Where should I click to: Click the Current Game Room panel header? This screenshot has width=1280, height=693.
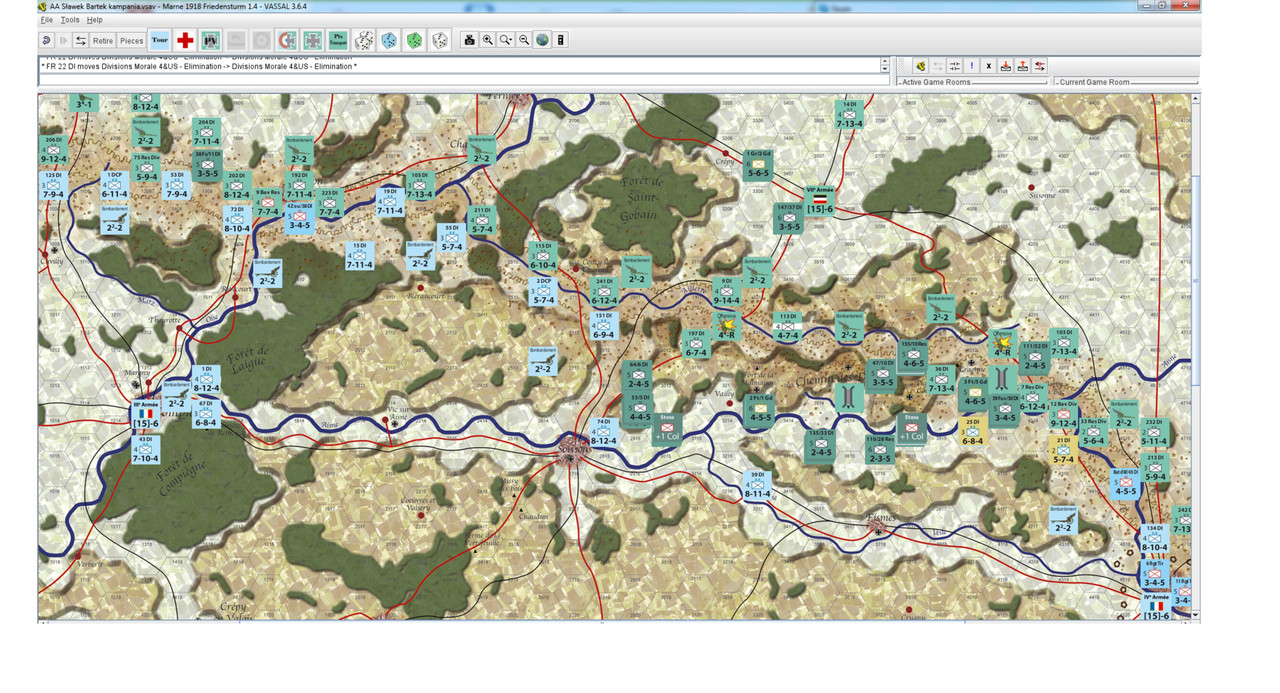tap(1094, 82)
